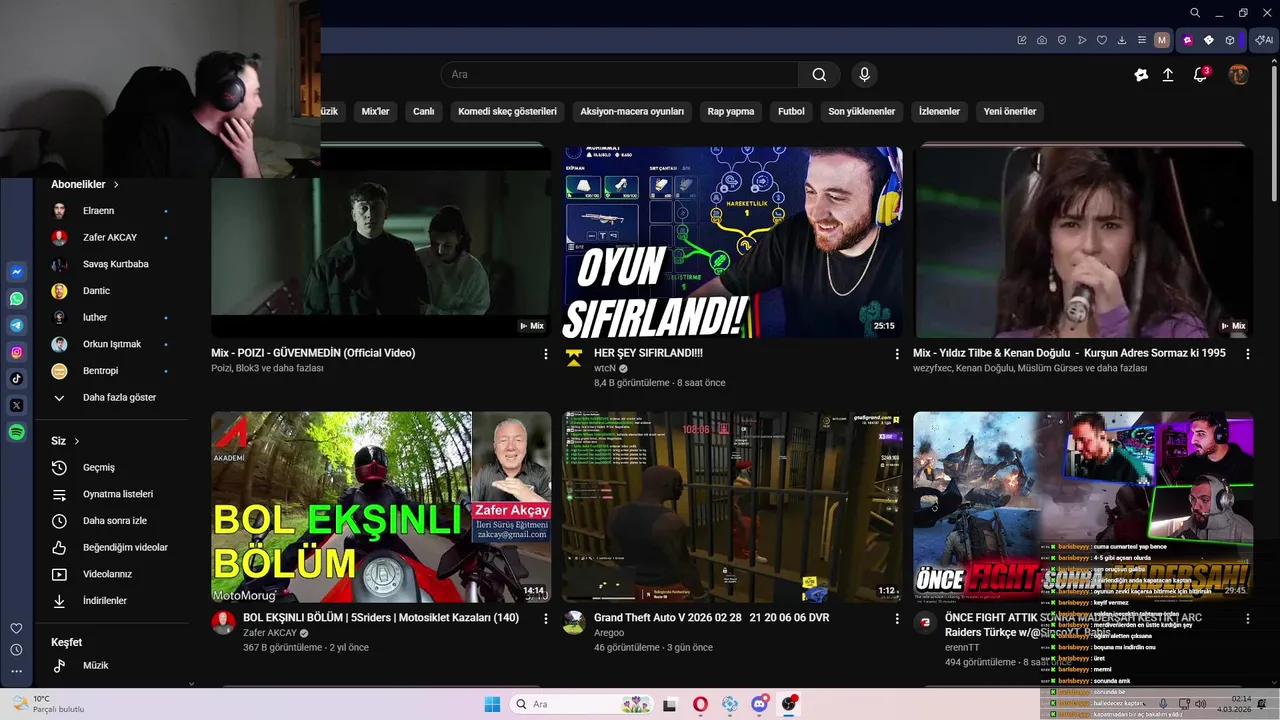Select the Futbol filter chip

(x=791, y=111)
